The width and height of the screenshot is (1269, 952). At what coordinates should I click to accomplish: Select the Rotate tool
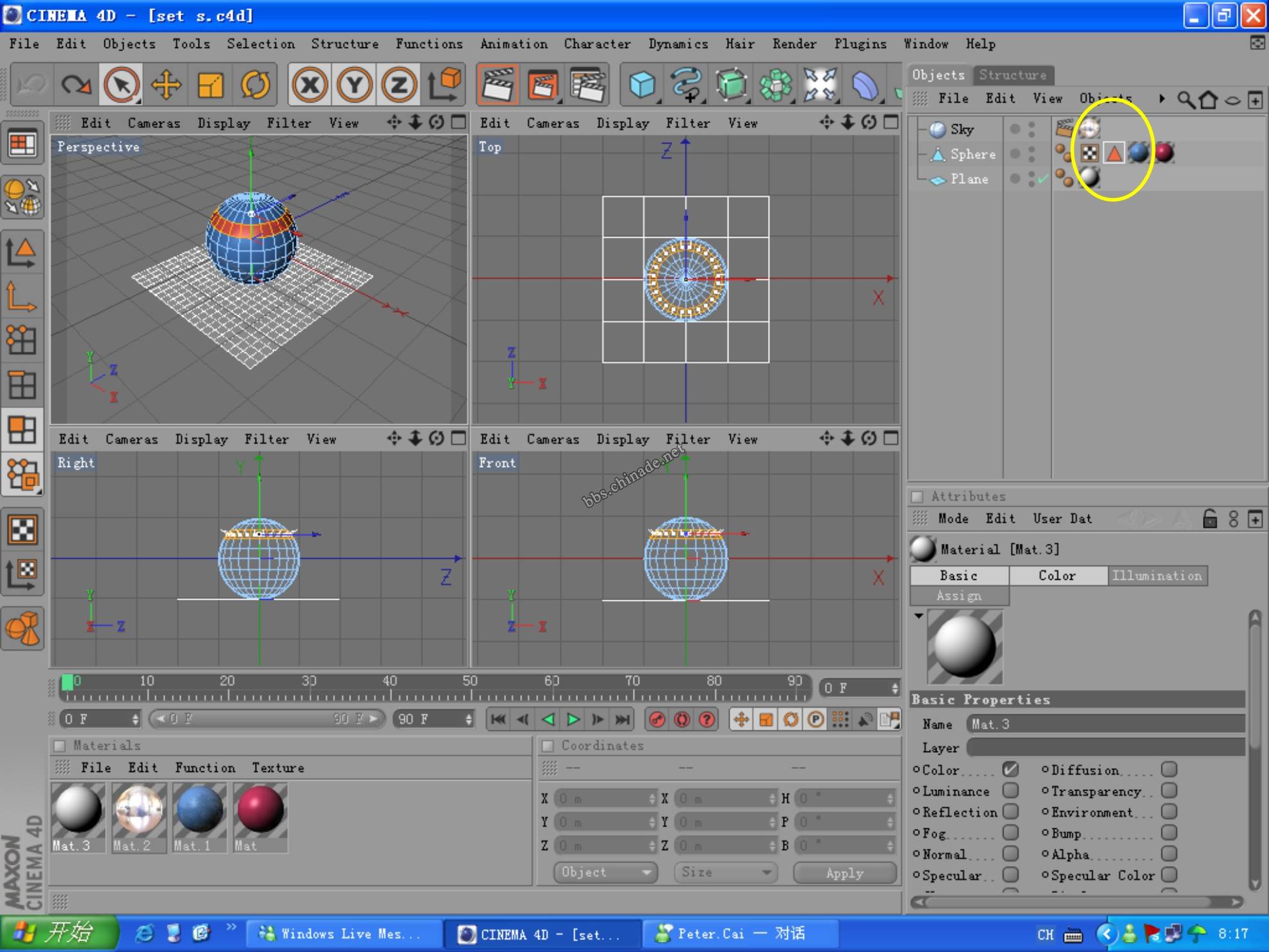point(255,85)
